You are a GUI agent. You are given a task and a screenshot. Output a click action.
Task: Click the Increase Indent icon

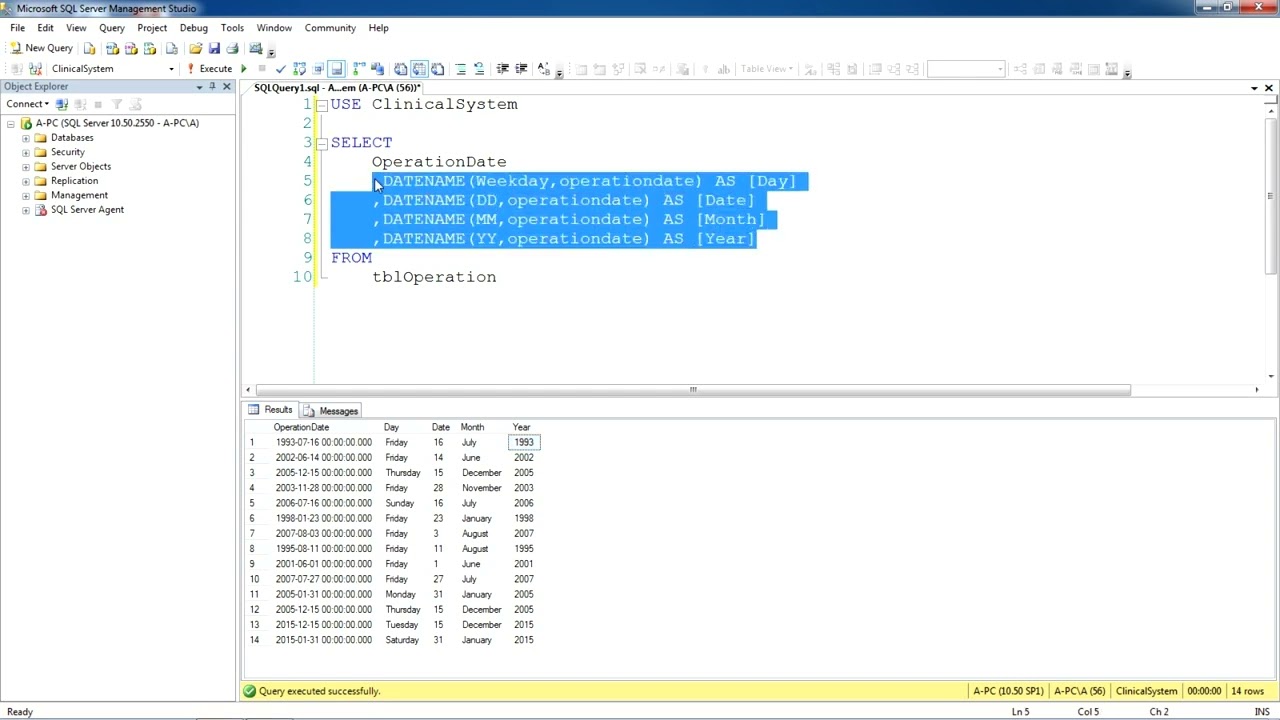522,69
